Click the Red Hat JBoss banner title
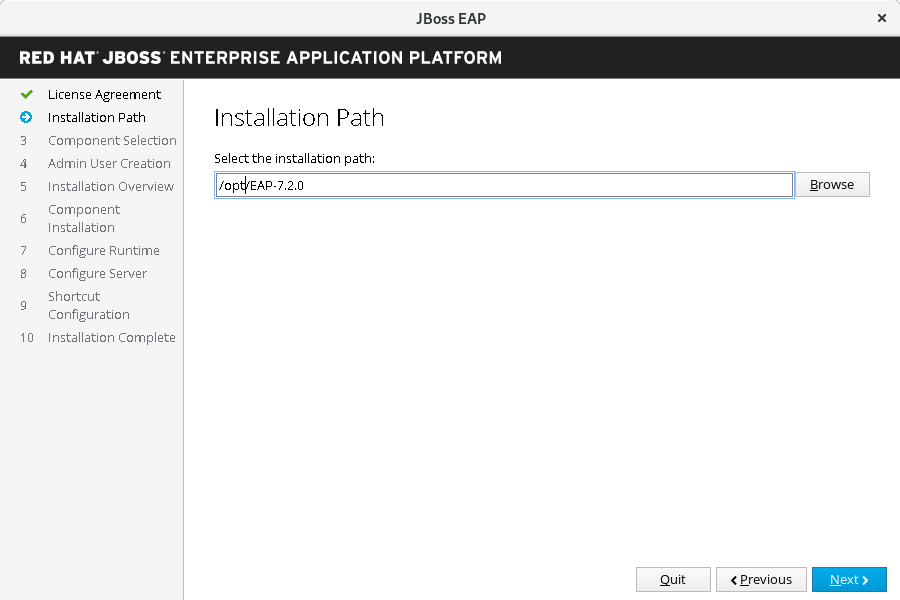 261,58
